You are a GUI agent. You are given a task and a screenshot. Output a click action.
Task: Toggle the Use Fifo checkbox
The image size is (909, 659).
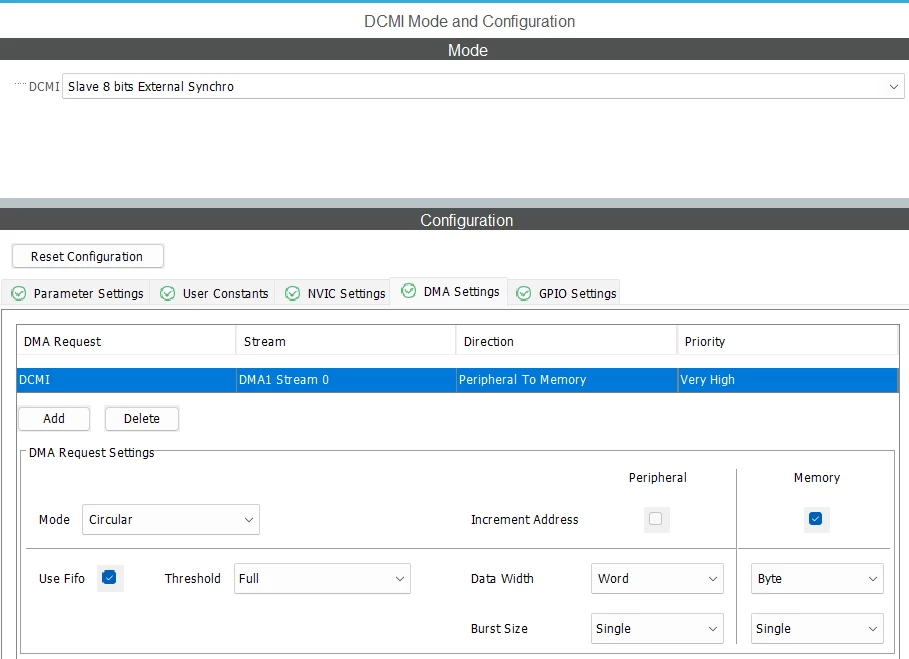coord(109,577)
